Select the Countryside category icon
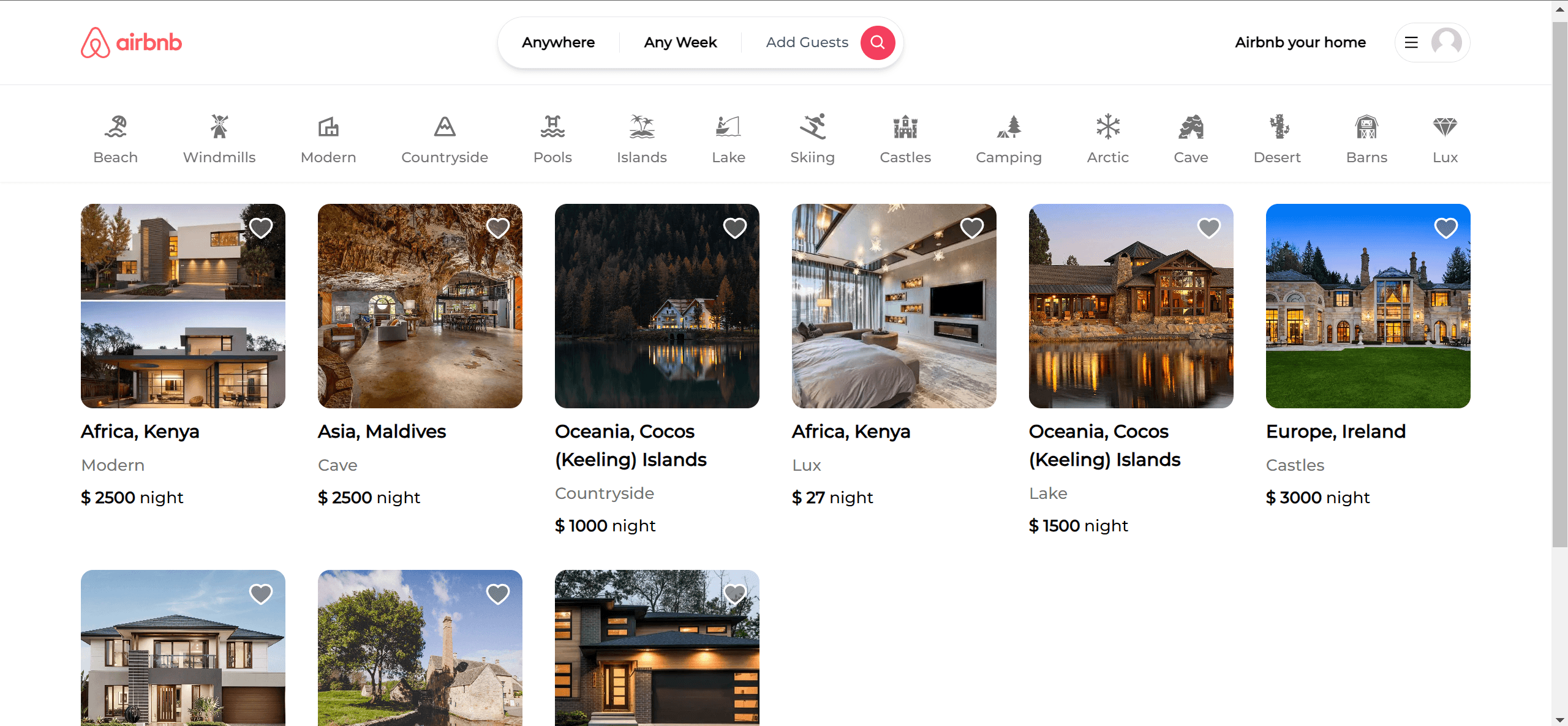The image size is (1568, 726). (445, 127)
